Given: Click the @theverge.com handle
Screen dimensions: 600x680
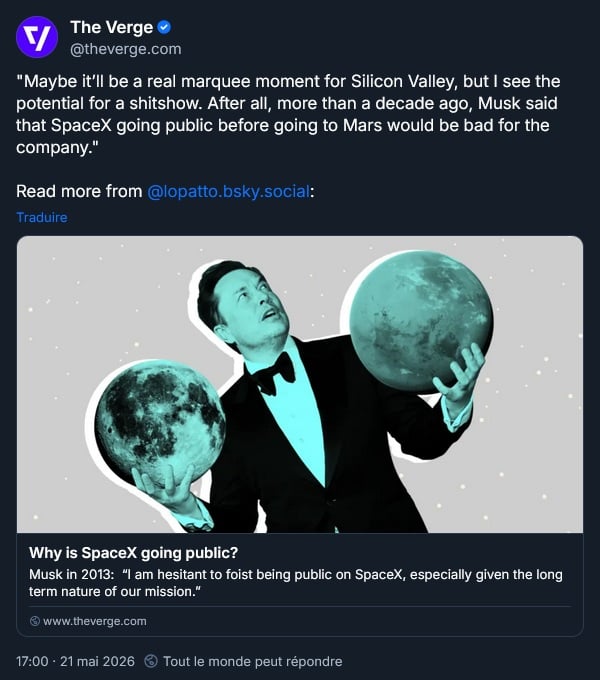Looking at the screenshot, I should coord(126,49).
